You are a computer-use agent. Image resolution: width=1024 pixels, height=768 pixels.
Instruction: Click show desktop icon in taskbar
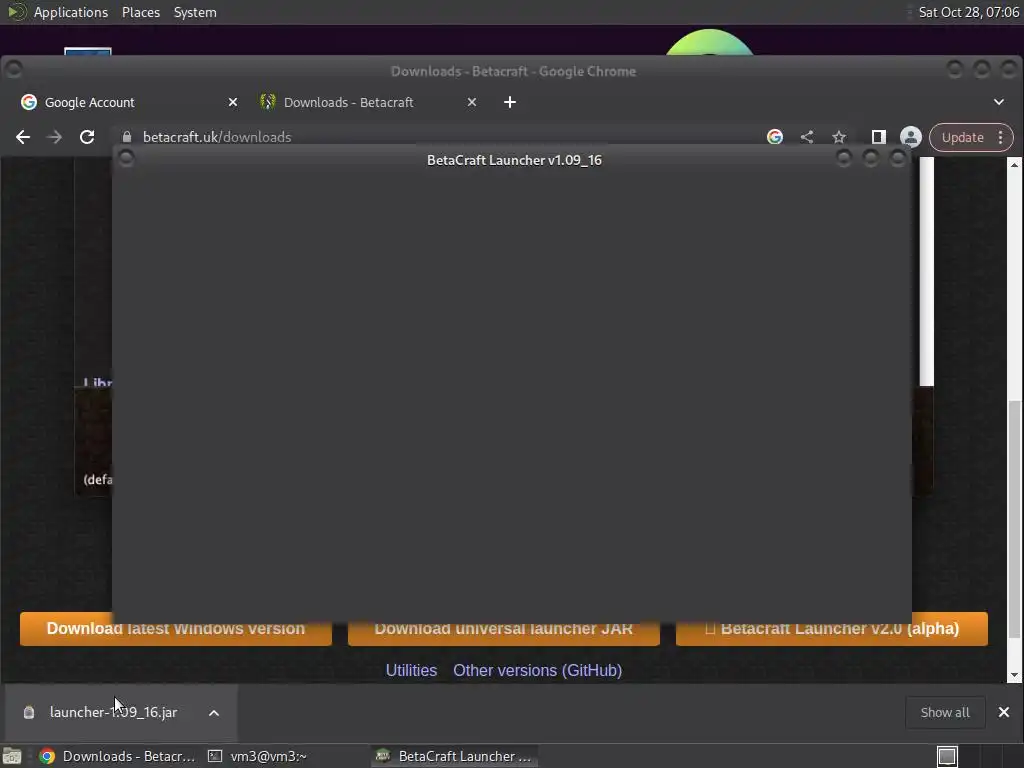tap(12, 756)
